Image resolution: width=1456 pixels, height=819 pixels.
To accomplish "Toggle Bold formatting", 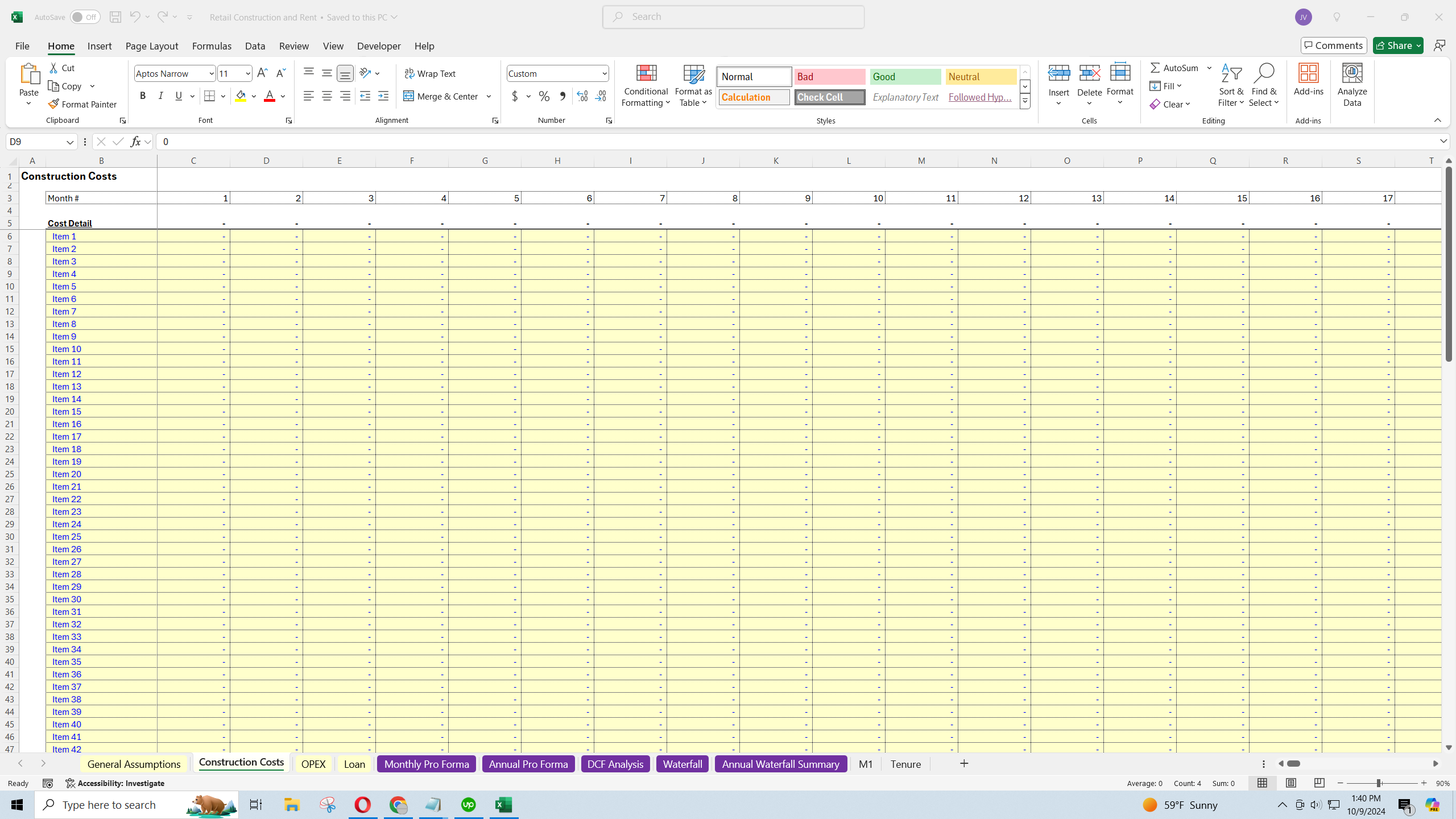I will pos(143,96).
